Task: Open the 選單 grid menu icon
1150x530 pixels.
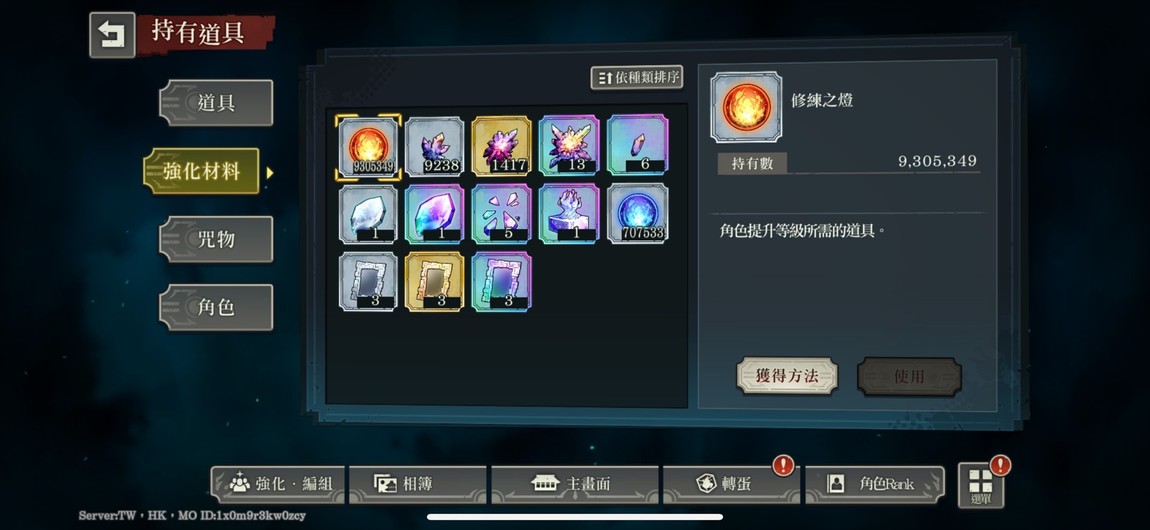Action: 981,485
